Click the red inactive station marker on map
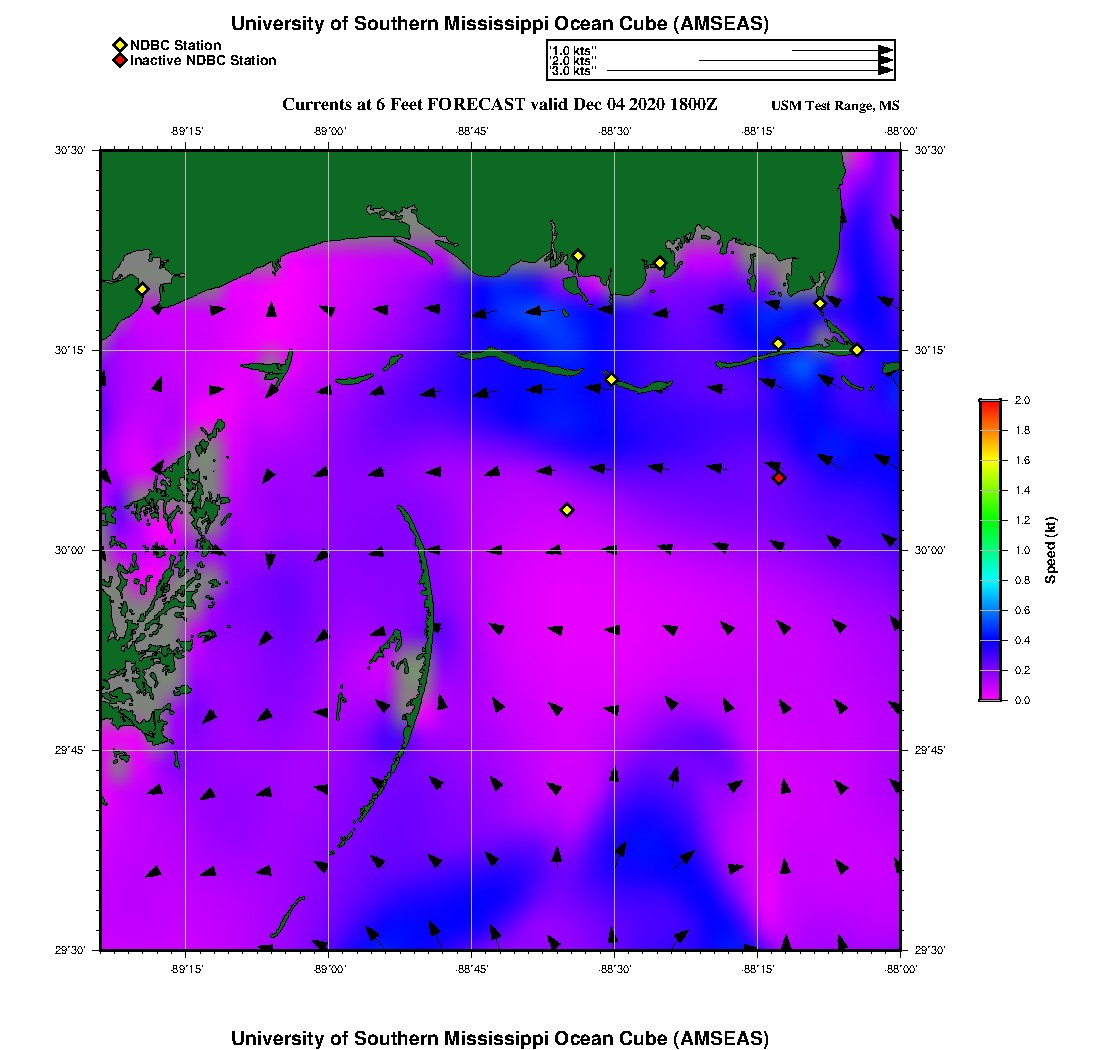Image resolution: width=1100 pixels, height=1050 pixels. coord(779,478)
